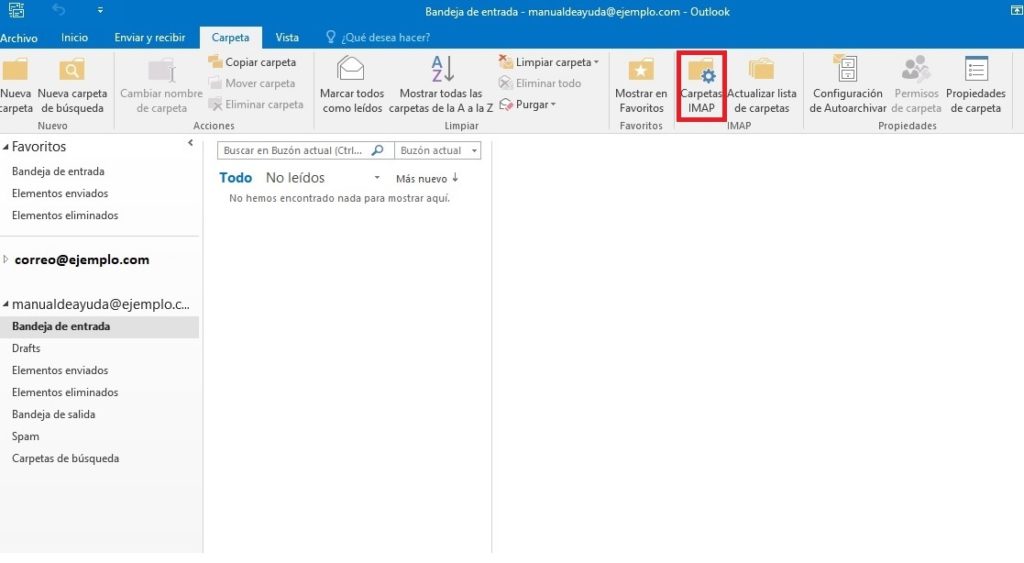Collapse the Favoritos section
This screenshot has width=1024, height=563.
[x=5, y=148]
